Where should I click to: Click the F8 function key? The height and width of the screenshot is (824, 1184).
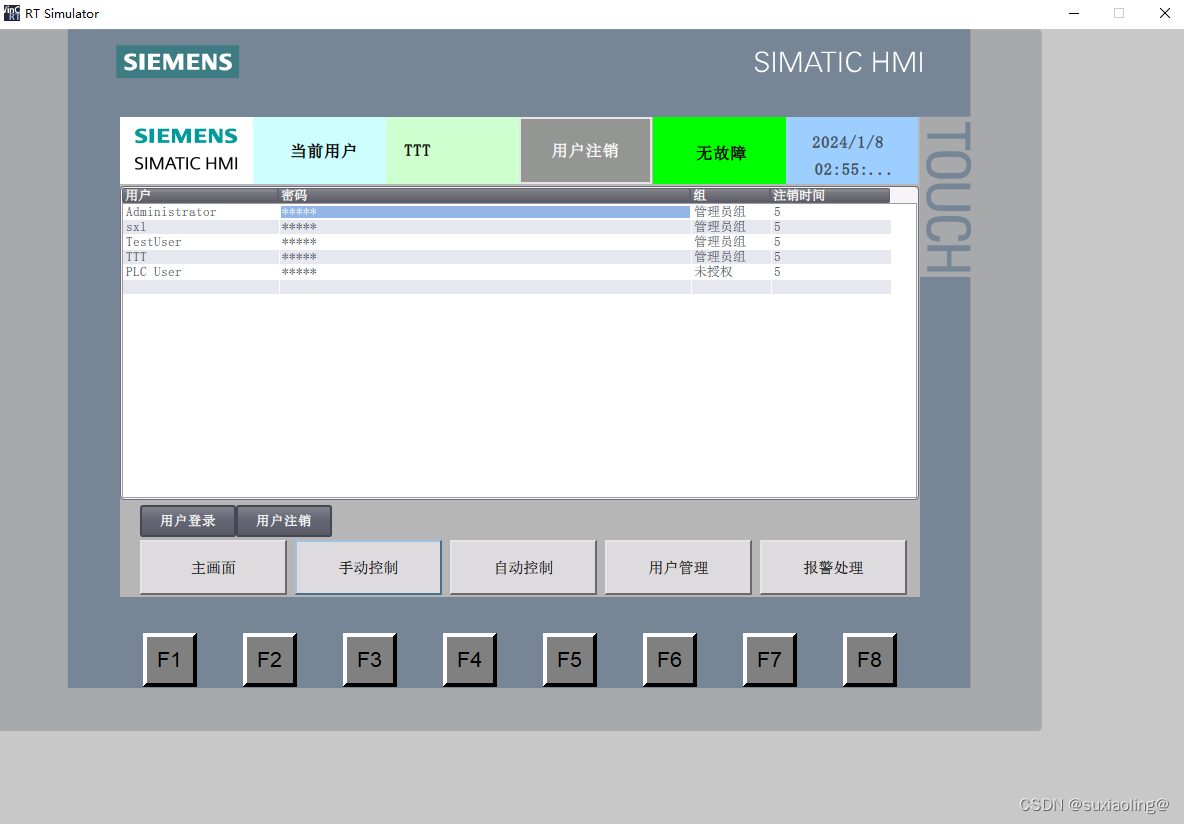point(870,659)
